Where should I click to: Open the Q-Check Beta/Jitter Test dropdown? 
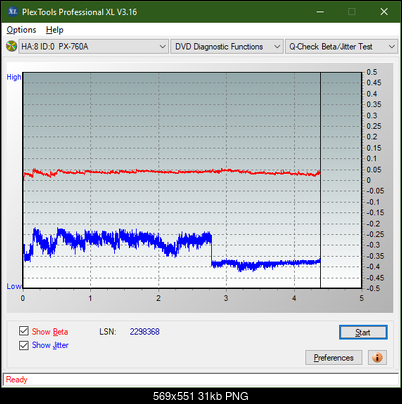point(341,47)
